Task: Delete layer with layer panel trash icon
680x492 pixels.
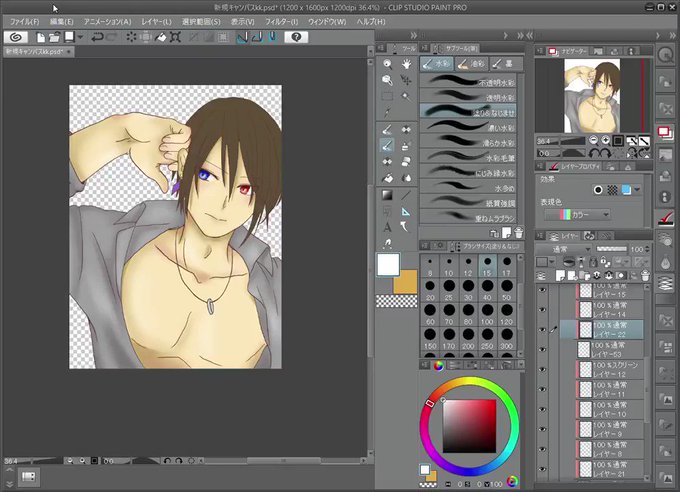Action: point(645,276)
